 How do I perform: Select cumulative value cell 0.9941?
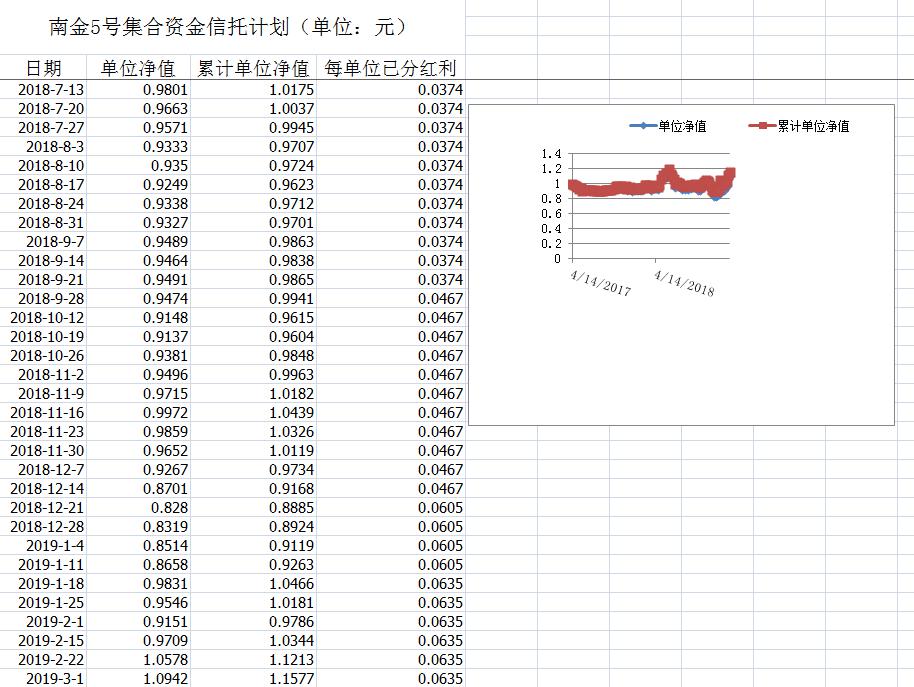pyautogui.click(x=254, y=299)
